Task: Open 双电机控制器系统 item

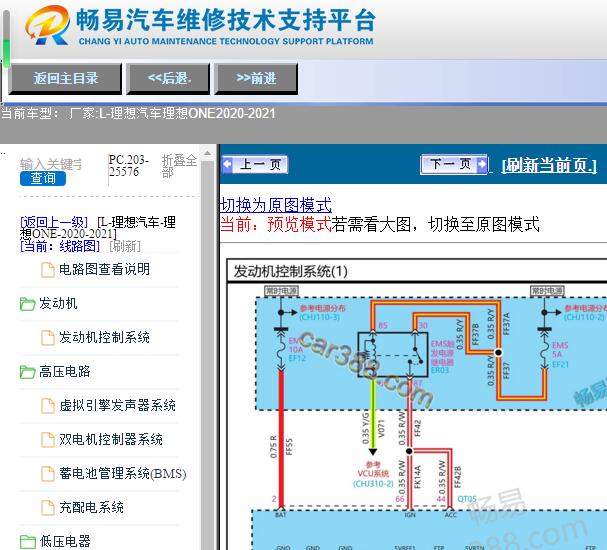Action: tap(111, 440)
